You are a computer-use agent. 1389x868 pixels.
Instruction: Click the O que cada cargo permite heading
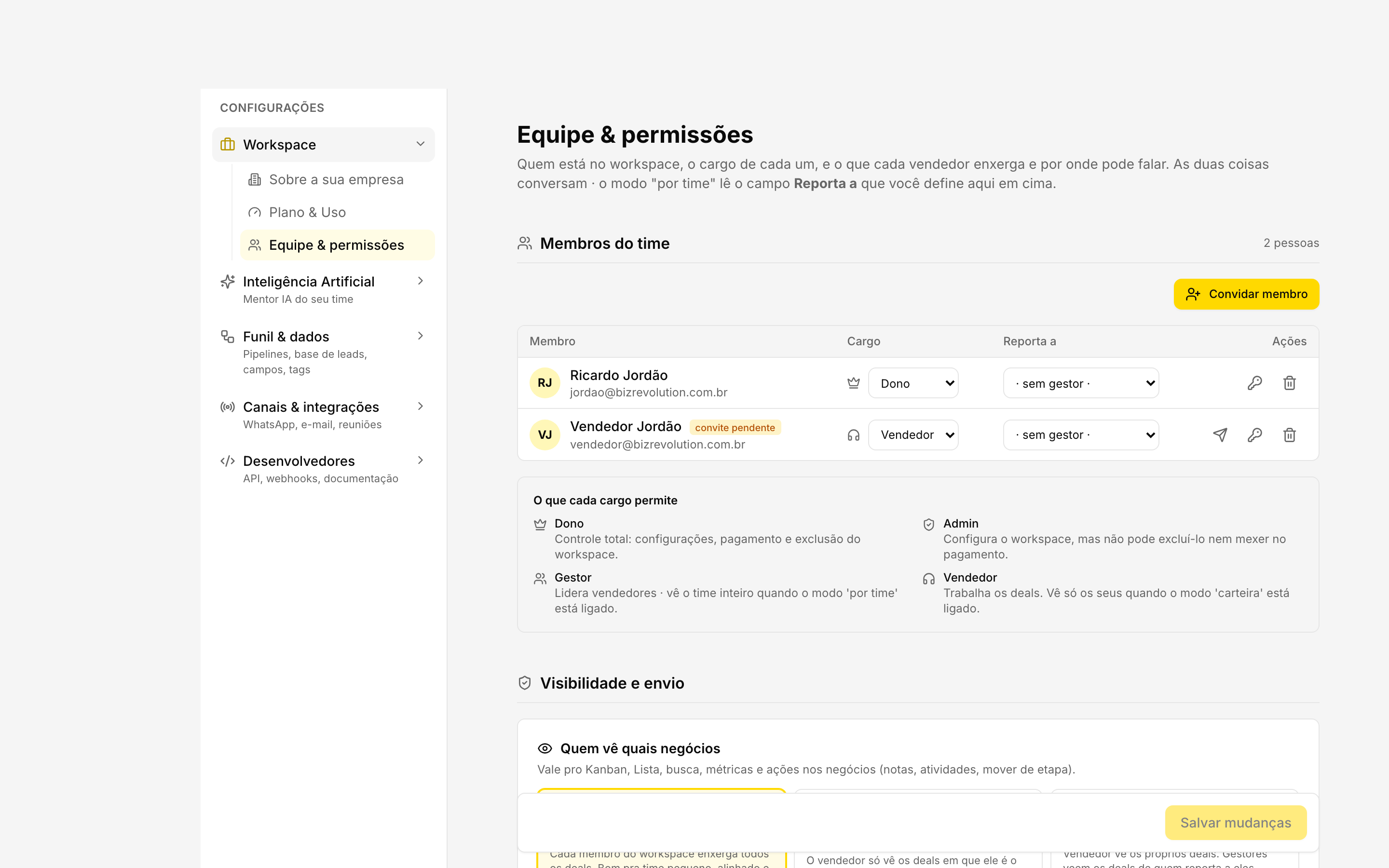[x=606, y=501]
